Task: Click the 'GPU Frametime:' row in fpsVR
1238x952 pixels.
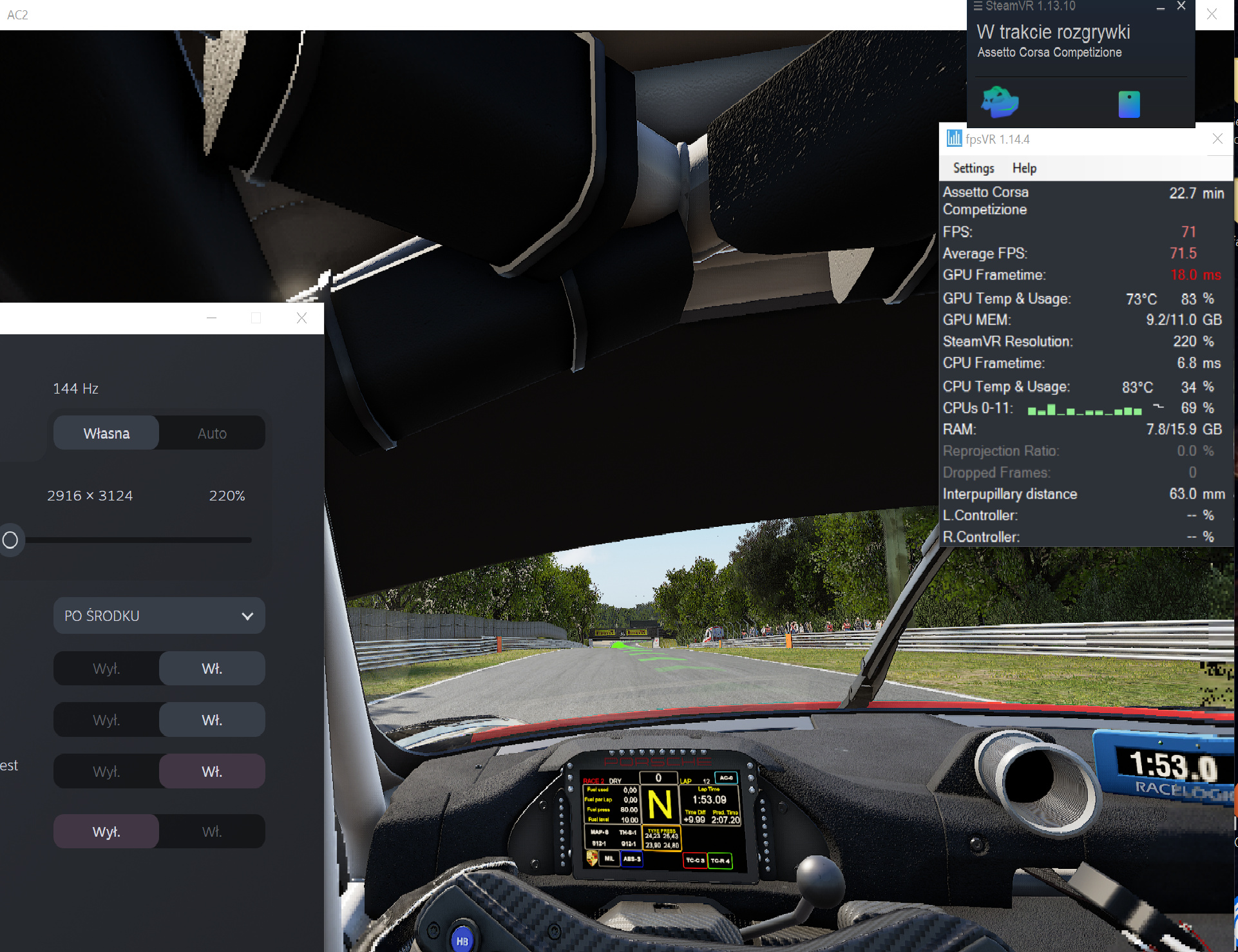Action: tap(1083, 275)
